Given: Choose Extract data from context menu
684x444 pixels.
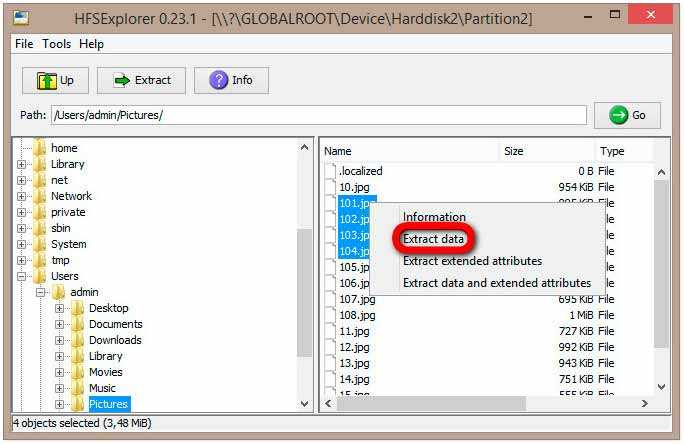Looking at the screenshot, I should tap(433, 239).
